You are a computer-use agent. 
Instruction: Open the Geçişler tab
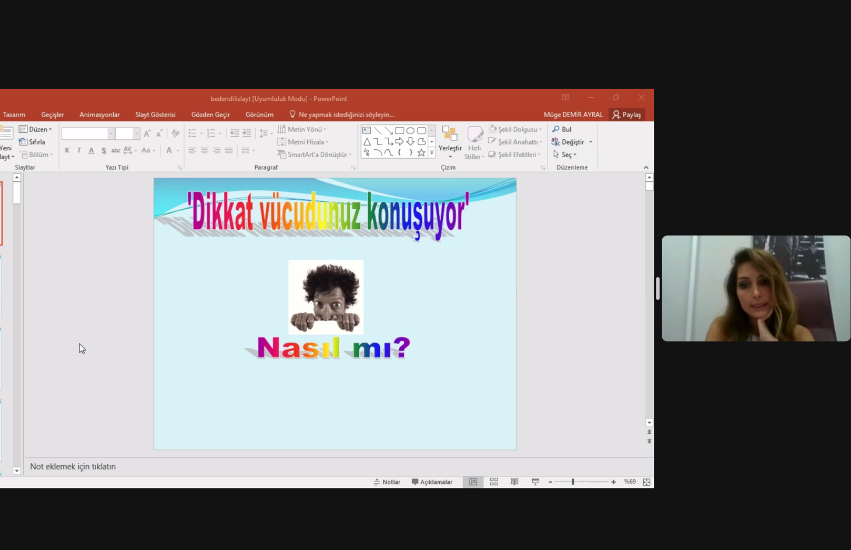(x=52, y=115)
